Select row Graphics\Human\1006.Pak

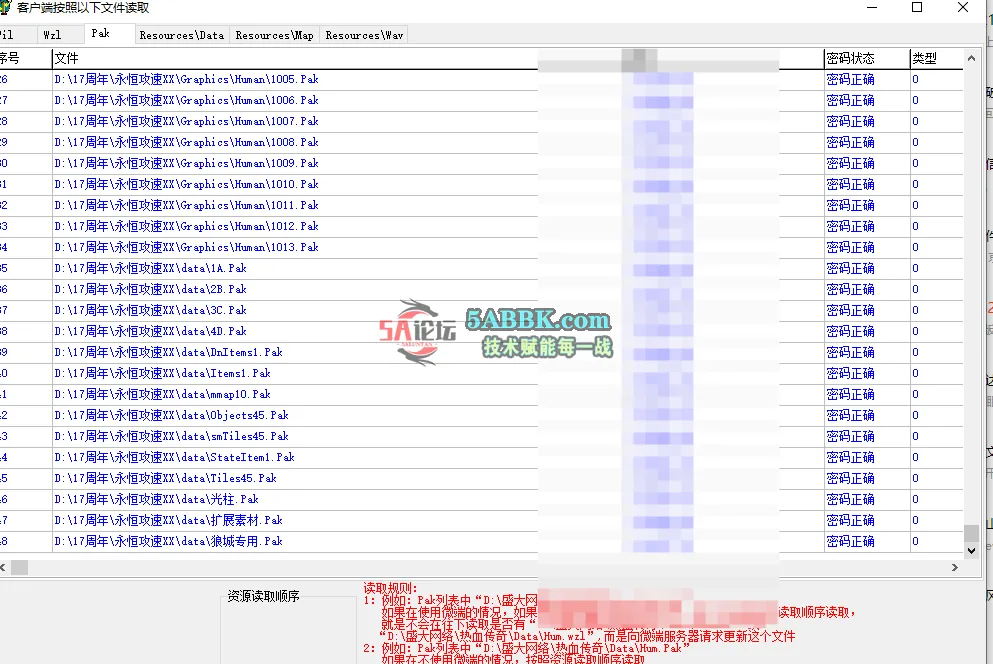pyautogui.click(x=481, y=100)
